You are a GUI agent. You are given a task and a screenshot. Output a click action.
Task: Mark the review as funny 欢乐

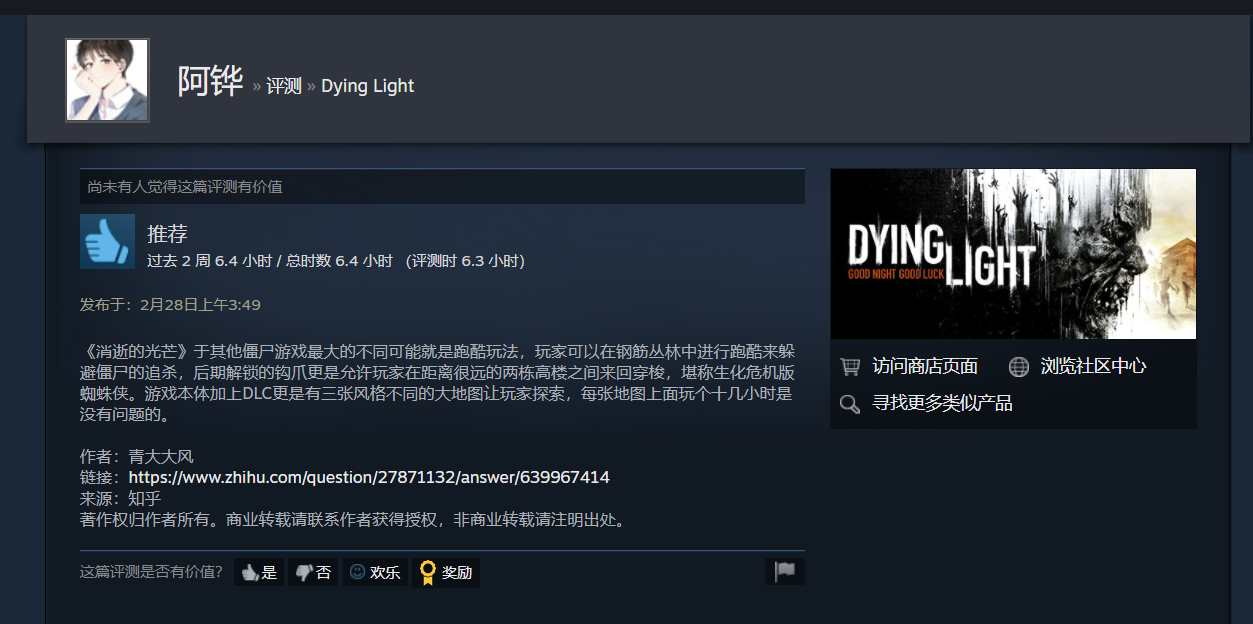pos(375,572)
